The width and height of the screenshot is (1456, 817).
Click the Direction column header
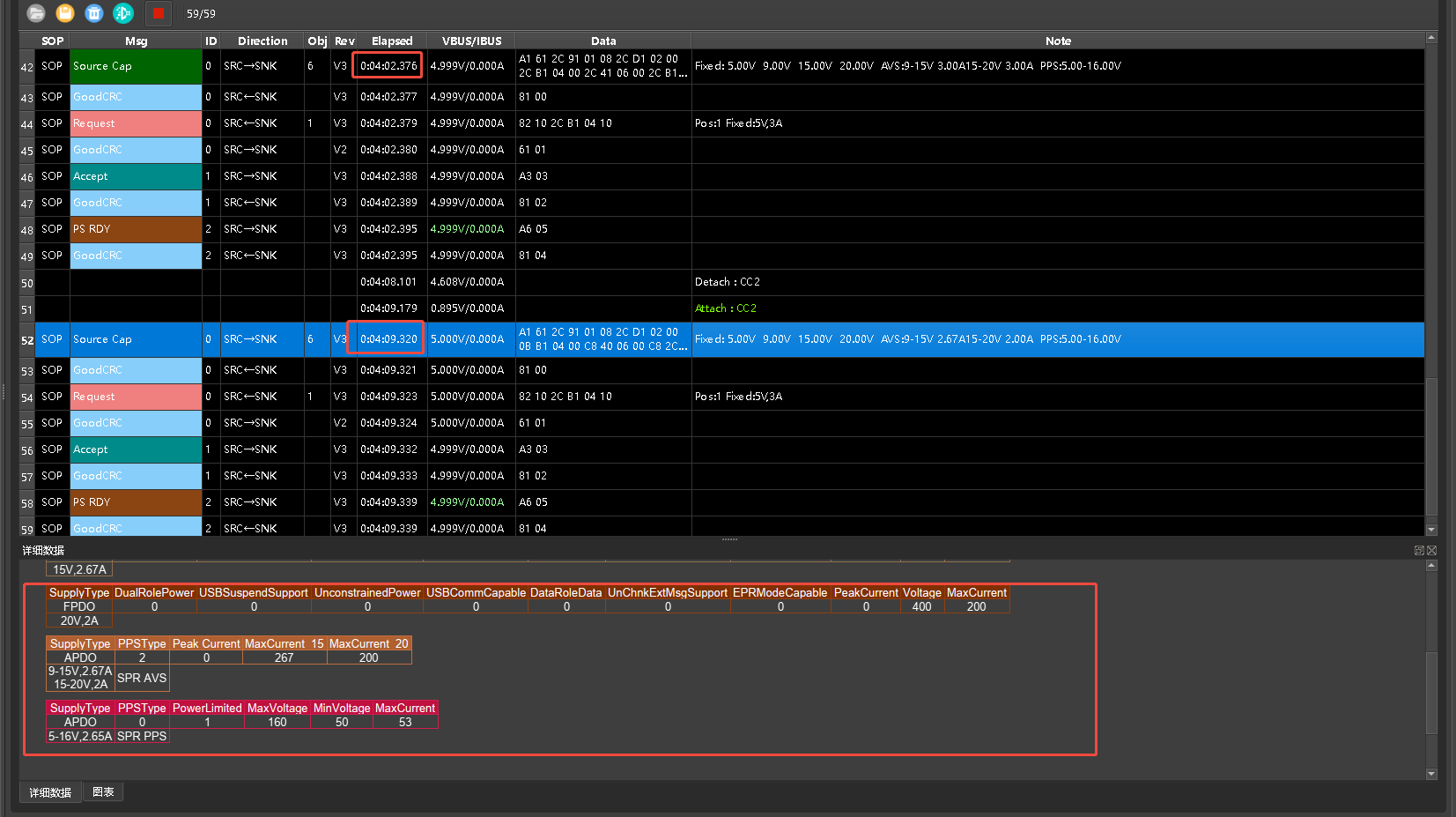pos(262,41)
